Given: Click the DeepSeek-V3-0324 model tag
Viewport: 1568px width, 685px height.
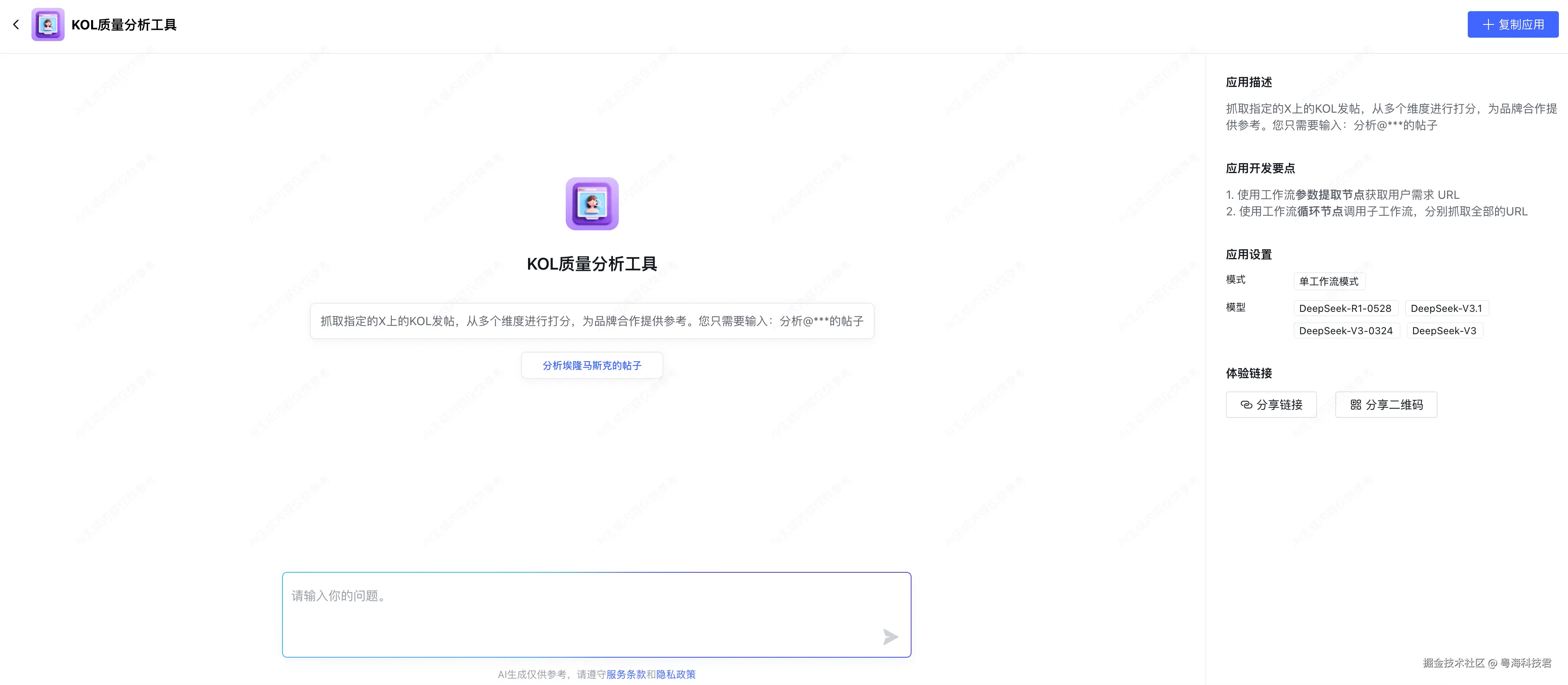Looking at the screenshot, I should 1346,330.
